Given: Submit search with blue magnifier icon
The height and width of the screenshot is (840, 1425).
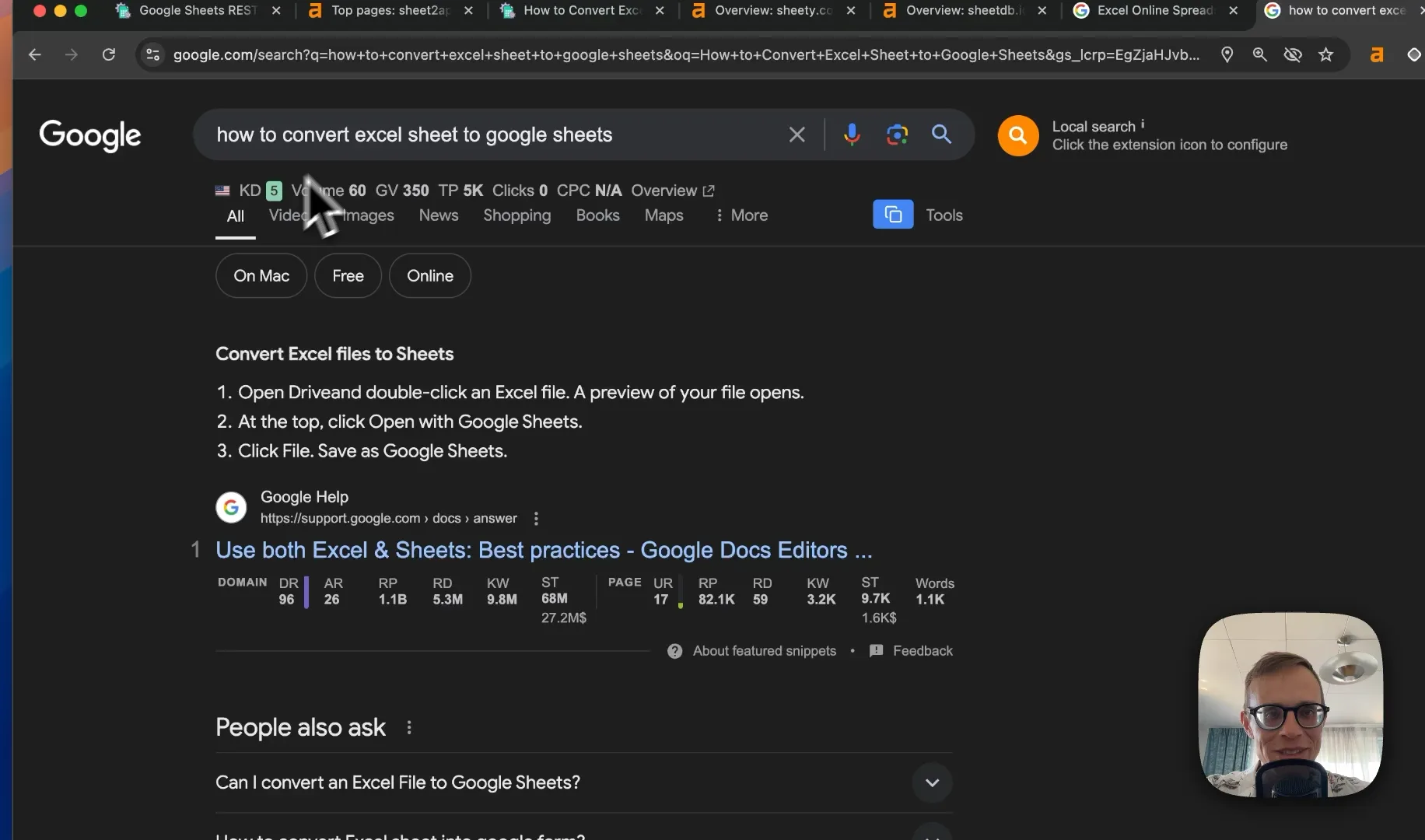Looking at the screenshot, I should click(x=941, y=135).
